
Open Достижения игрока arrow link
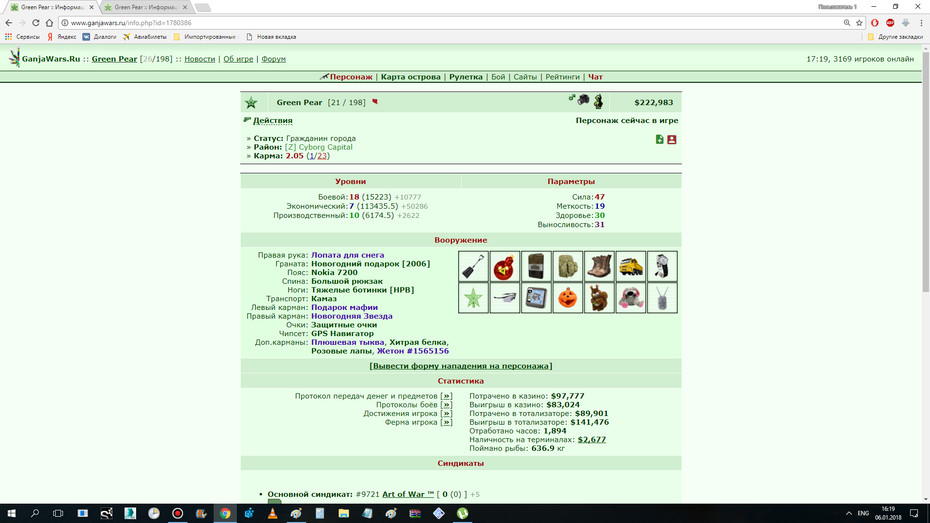click(x=446, y=414)
